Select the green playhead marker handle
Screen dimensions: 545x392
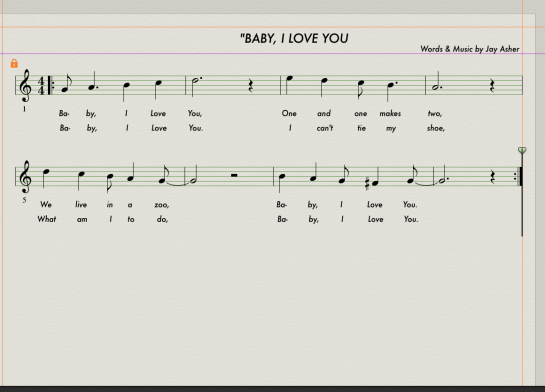(x=522, y=150)
